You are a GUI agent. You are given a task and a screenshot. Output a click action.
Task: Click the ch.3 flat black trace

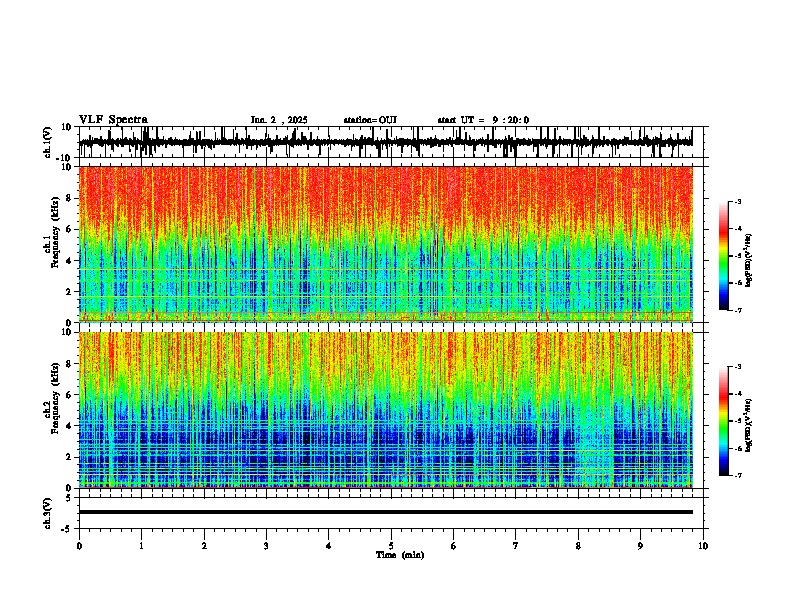coord(385,512)
